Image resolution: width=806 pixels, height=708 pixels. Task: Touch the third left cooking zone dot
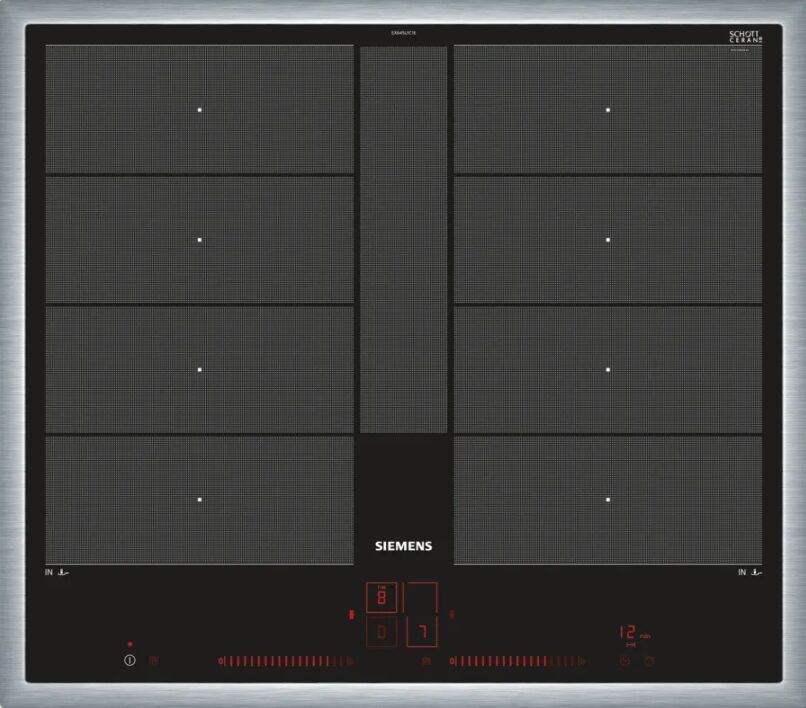tap(199, 370)
